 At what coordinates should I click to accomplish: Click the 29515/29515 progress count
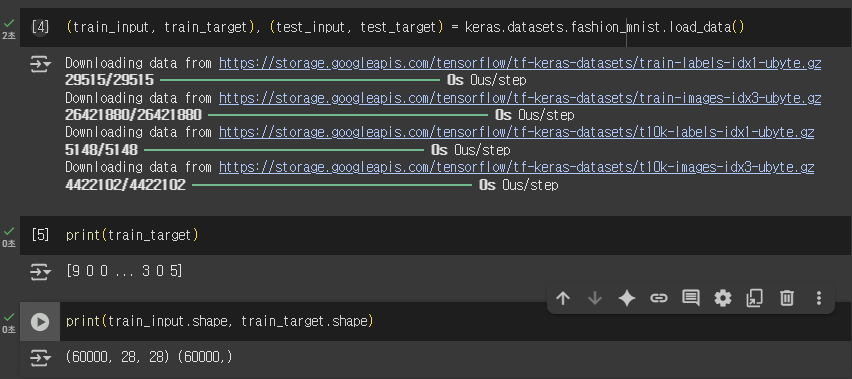[109, 80]
